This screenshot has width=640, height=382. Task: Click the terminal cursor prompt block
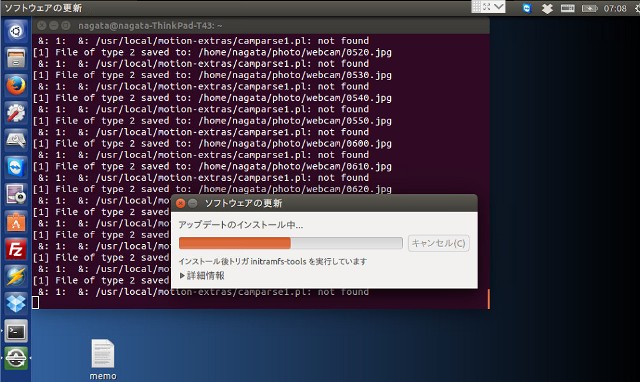point(36,303)
